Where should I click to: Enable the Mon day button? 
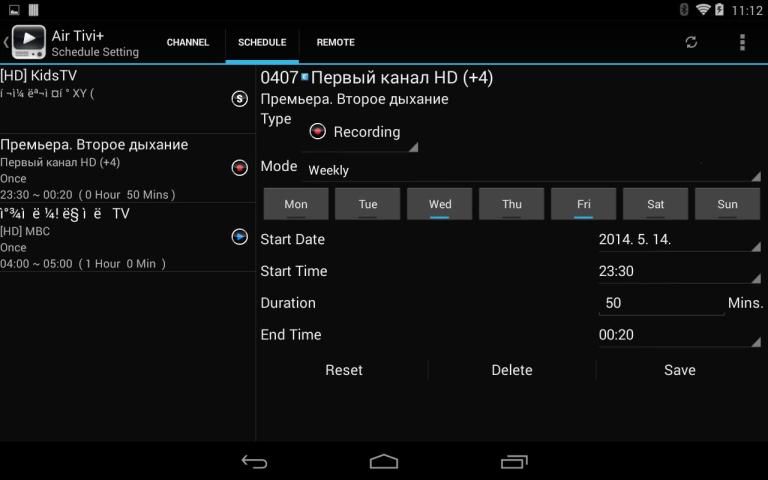click(x=296, y=204)
